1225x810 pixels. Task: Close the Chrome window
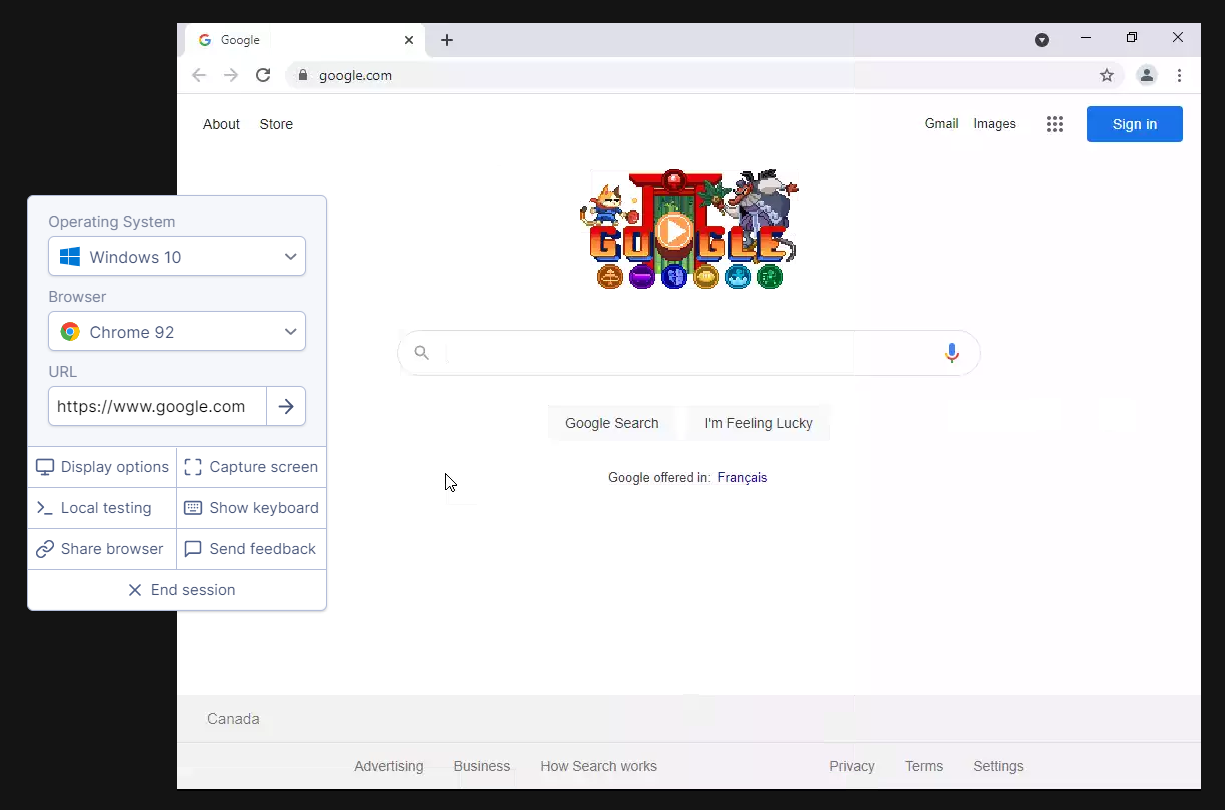pos(1178,38)
